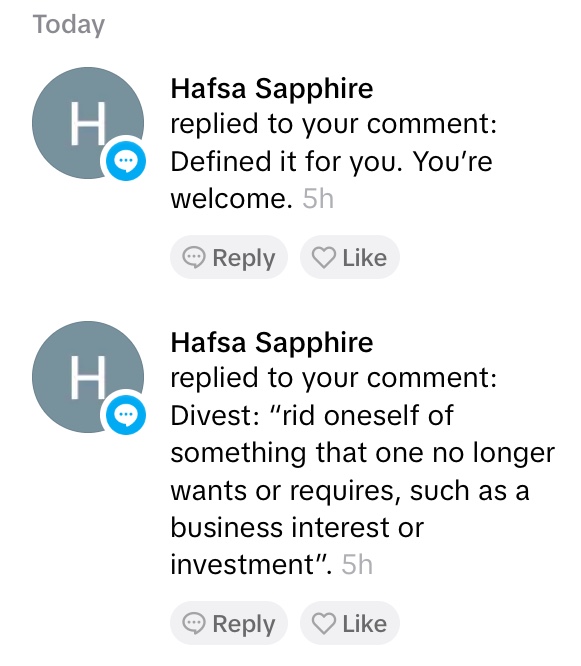
Task: Click the 5h timestamp after "welcome."
Action: pos(318,199)
